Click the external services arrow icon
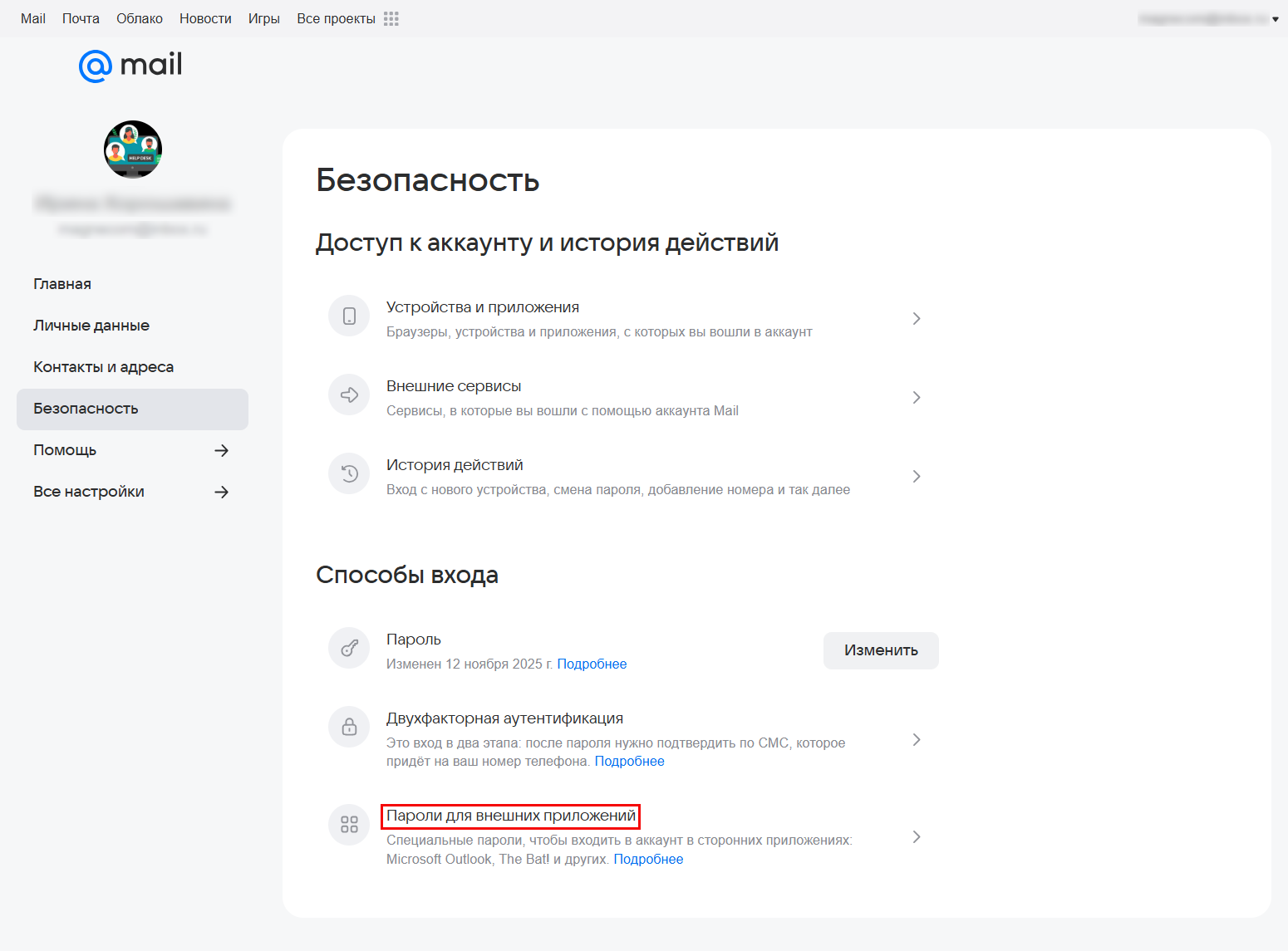 click(349, 395)
